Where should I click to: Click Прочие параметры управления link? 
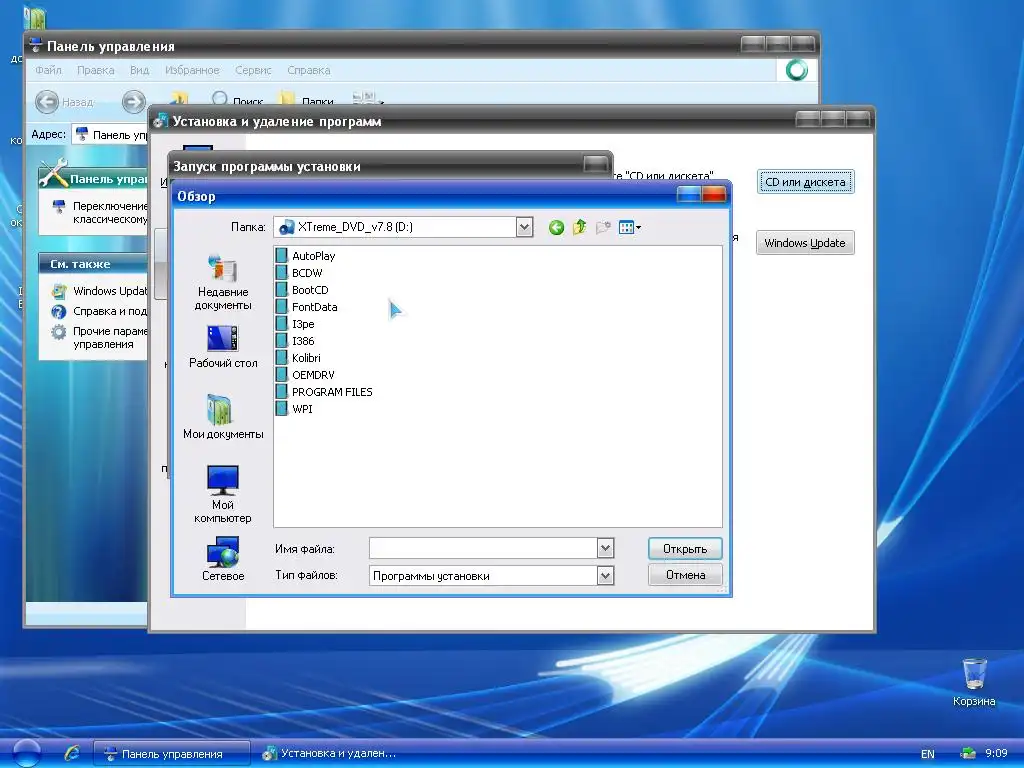(x=99, y=338)
